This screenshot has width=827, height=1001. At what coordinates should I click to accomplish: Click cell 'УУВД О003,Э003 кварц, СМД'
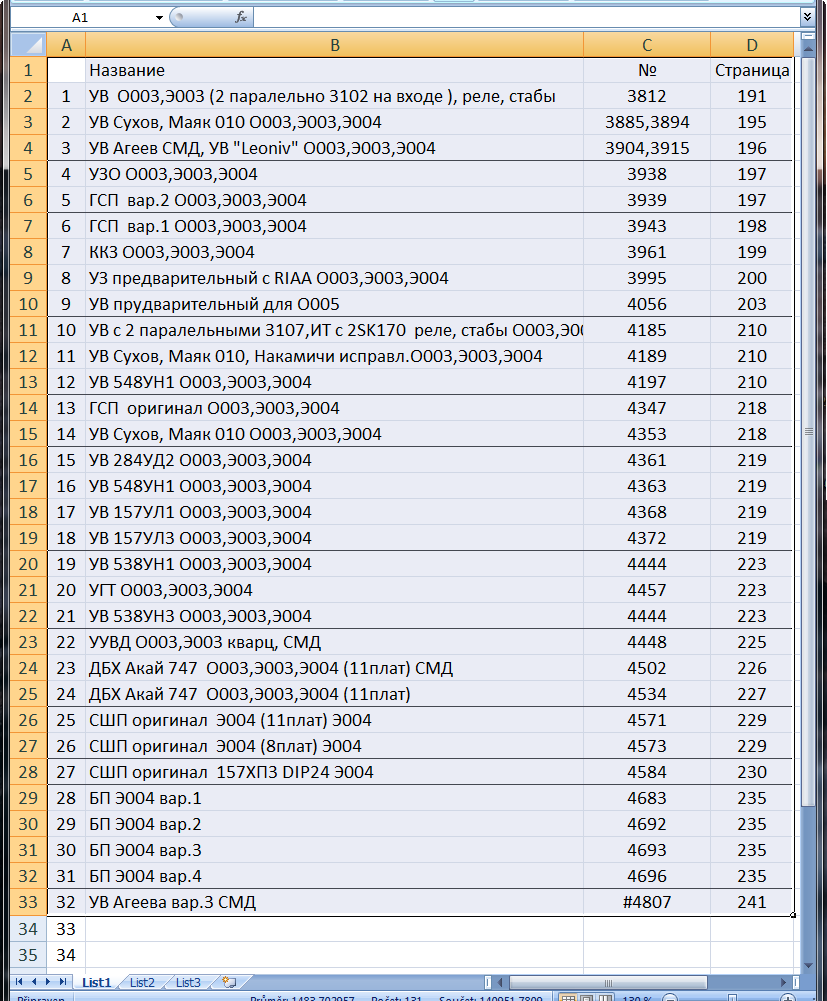[335, 642]
